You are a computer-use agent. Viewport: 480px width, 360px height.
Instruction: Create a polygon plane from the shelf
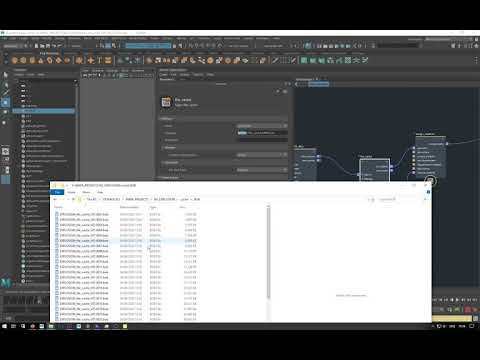click(x=58, y=60)
